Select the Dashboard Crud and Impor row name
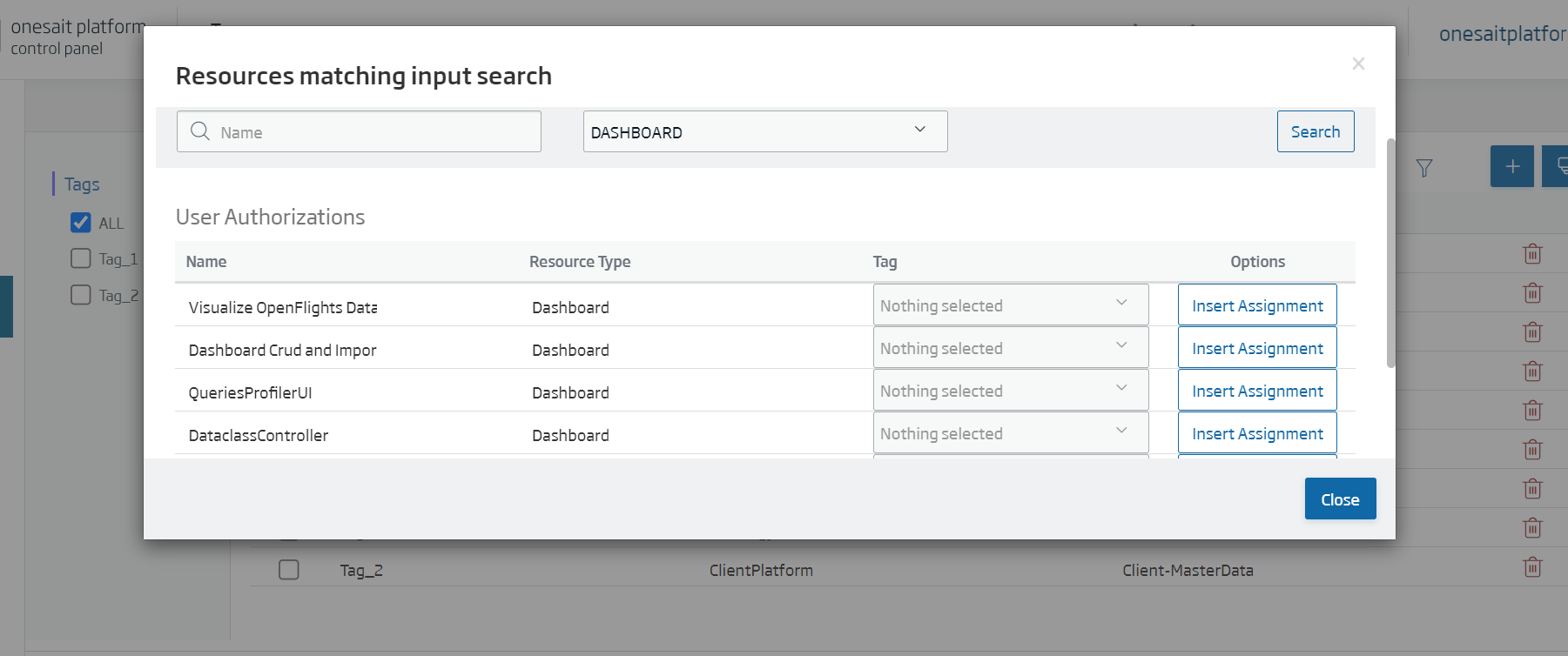Image resolution: width=1568 pixels, height=656 pixels. click(282, 350)
